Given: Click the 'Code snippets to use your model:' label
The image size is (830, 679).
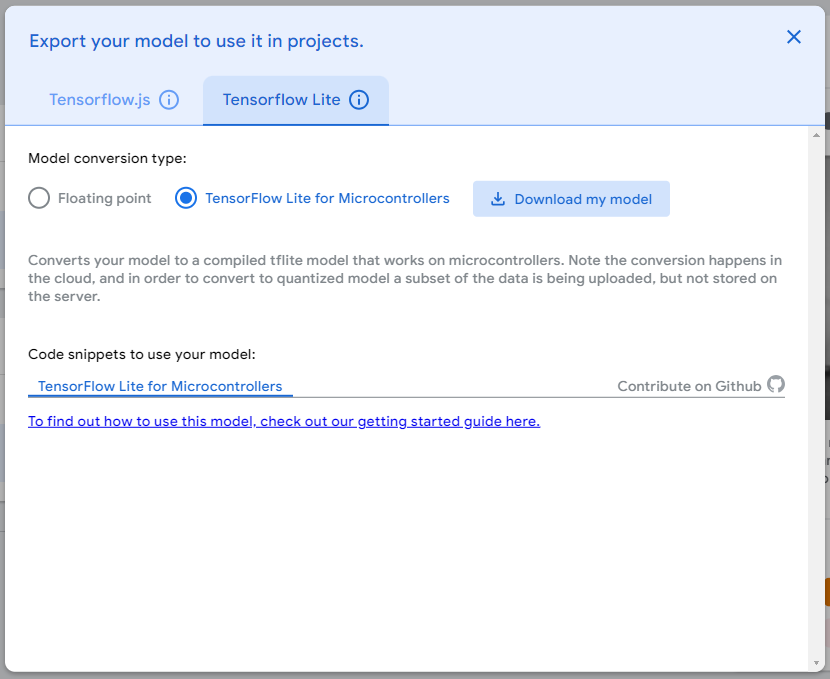Looking at the screenshot, I should 142,354.
